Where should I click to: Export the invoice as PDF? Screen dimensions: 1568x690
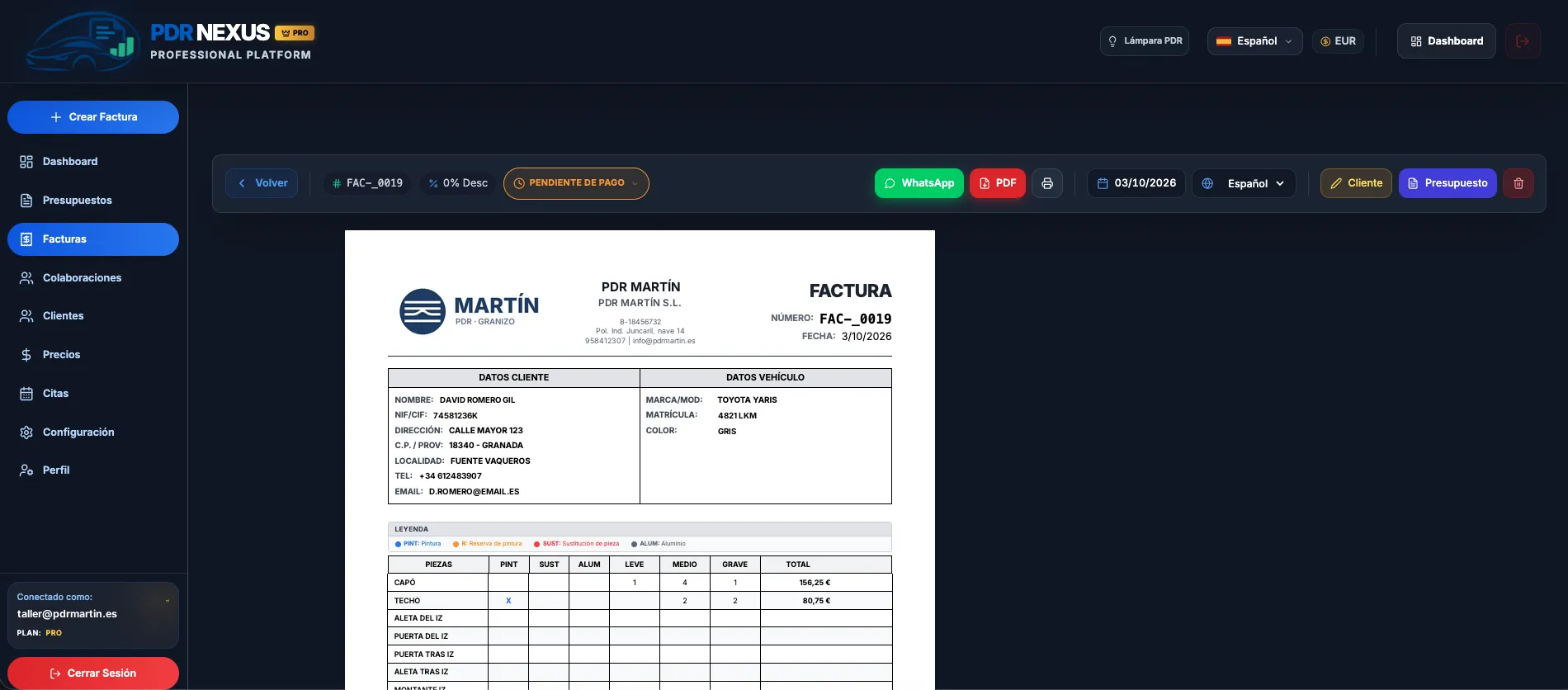(x=998, y=183)
